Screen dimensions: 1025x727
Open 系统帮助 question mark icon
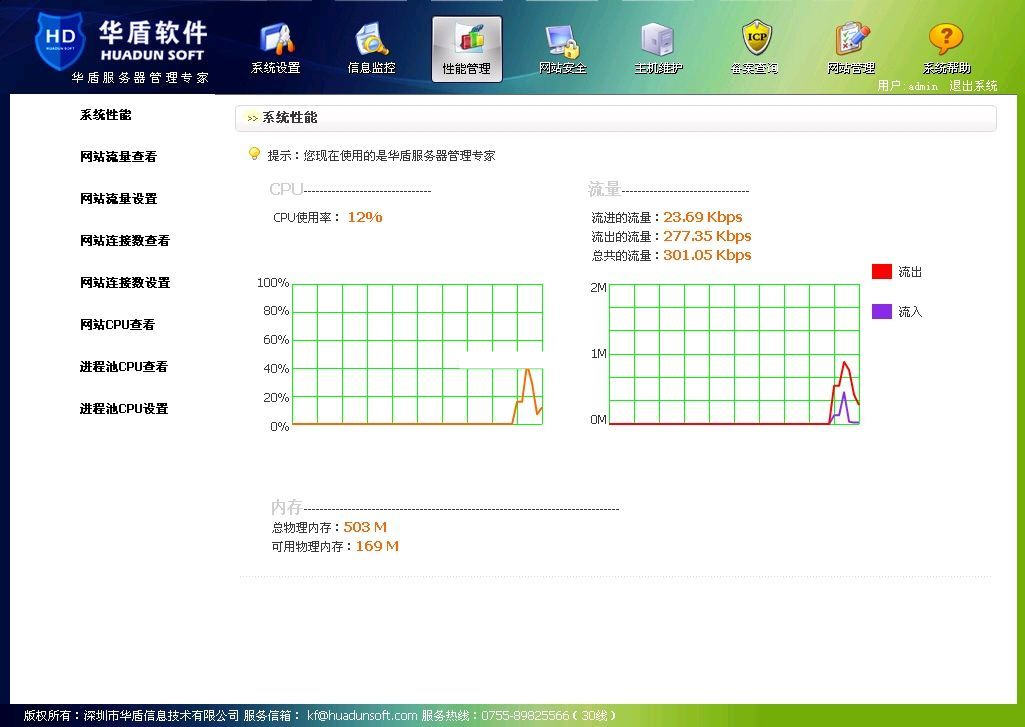coord(946,40)
